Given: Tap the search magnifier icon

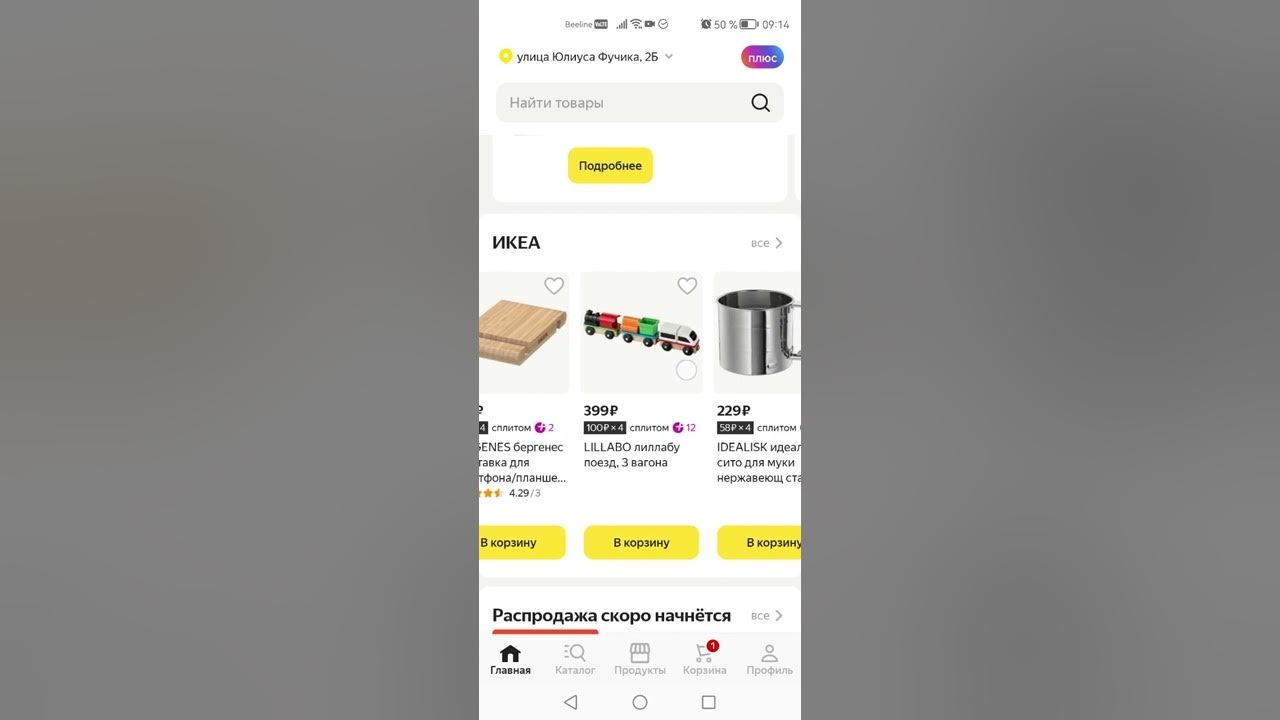Looking at the screenshot, I should 760,103.
